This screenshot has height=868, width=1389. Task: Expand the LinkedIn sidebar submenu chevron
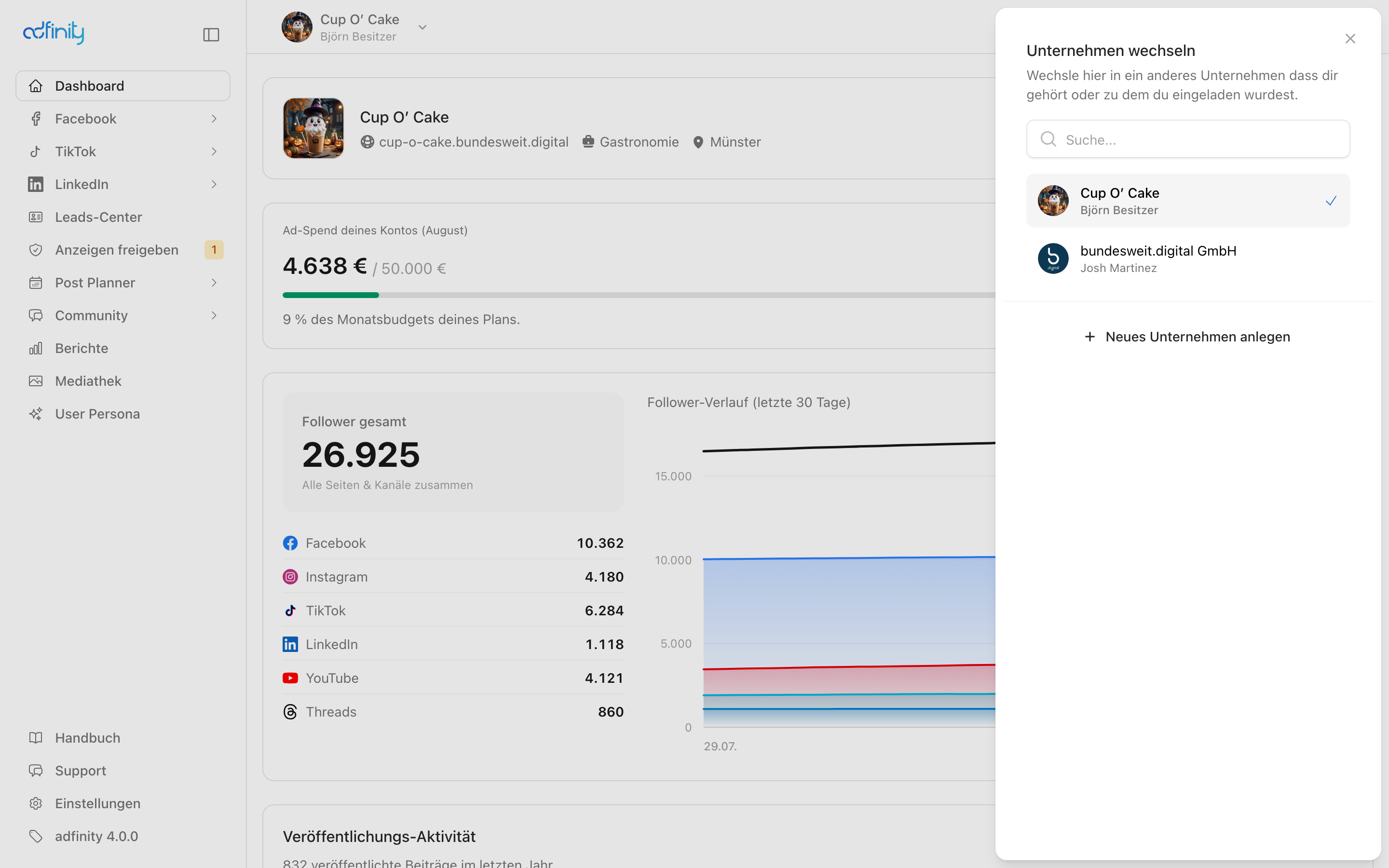(214, 184)
